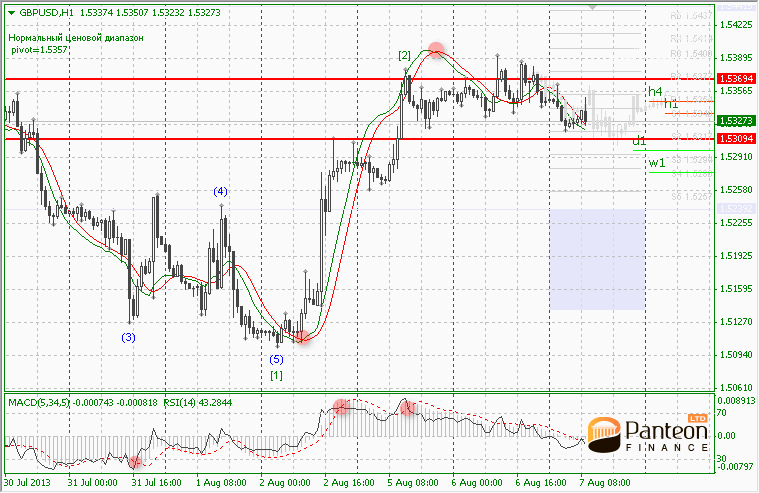Click the gray chart shift triangle marker
This screenshot has height=493, width=759.
(592, 7)
